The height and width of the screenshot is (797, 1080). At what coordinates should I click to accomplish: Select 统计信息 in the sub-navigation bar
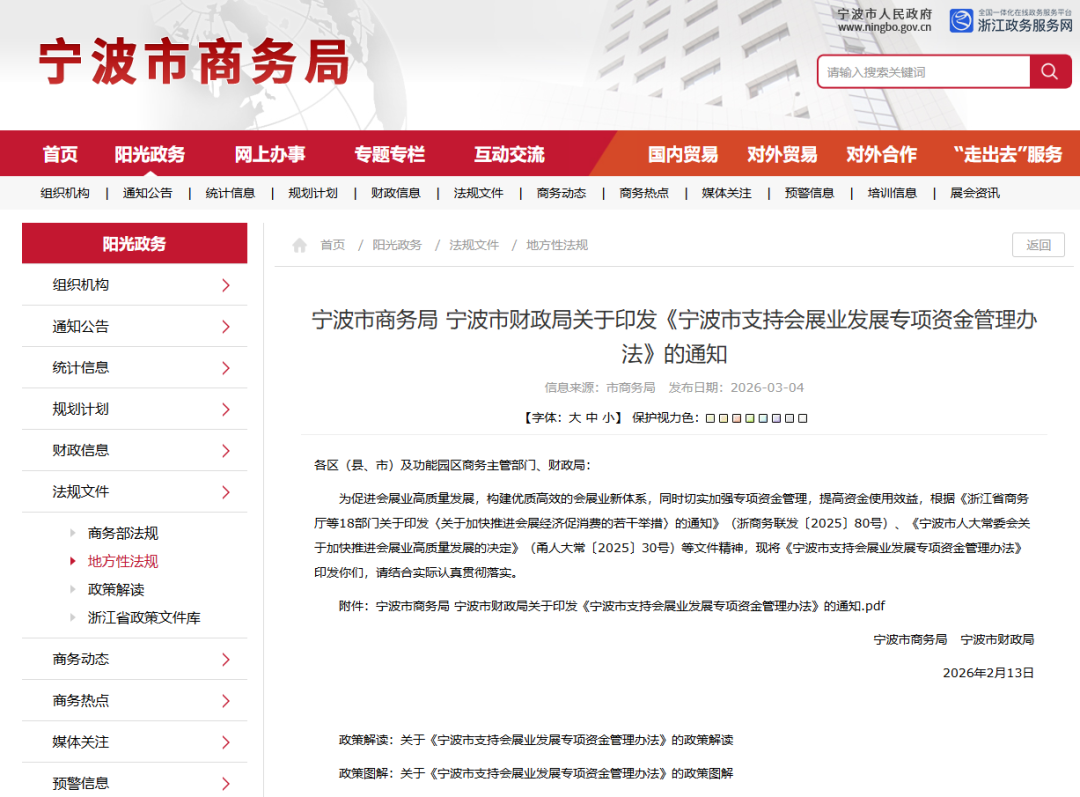tap(230, 194)
